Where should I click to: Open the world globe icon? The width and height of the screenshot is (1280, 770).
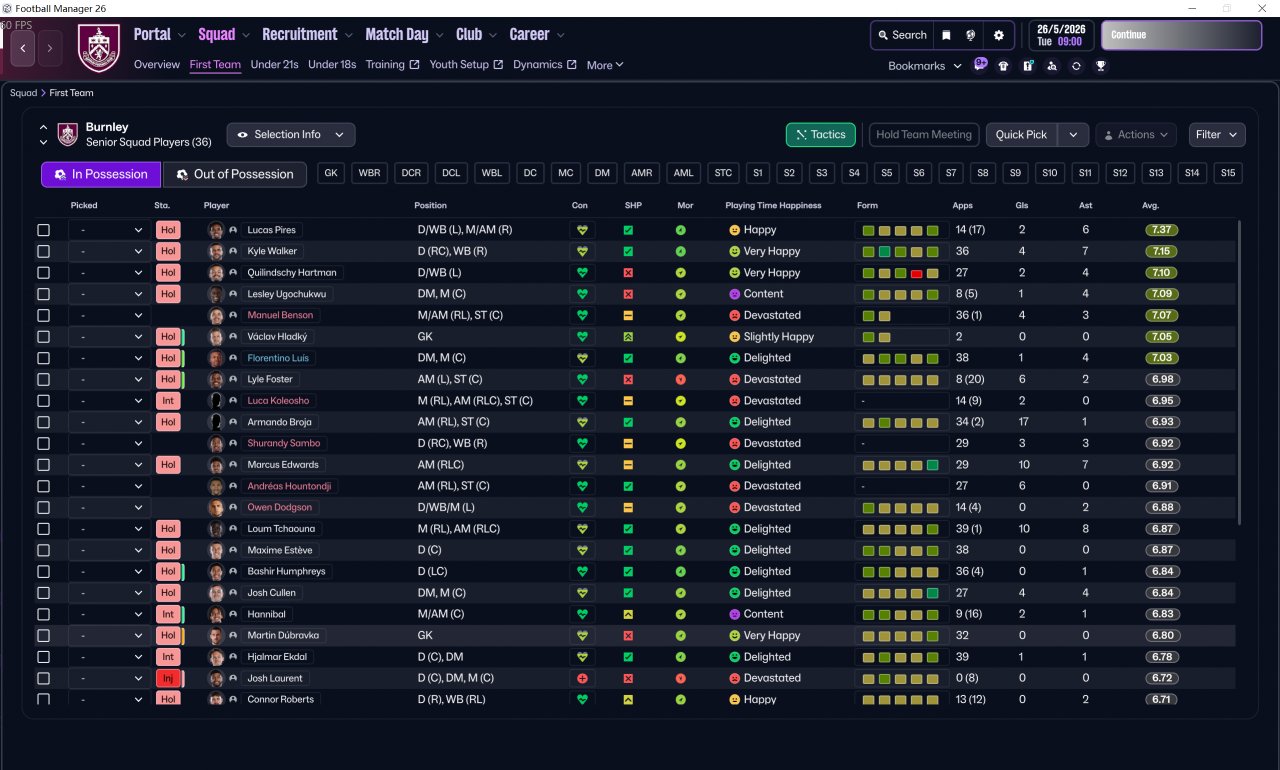pos(970,35)
